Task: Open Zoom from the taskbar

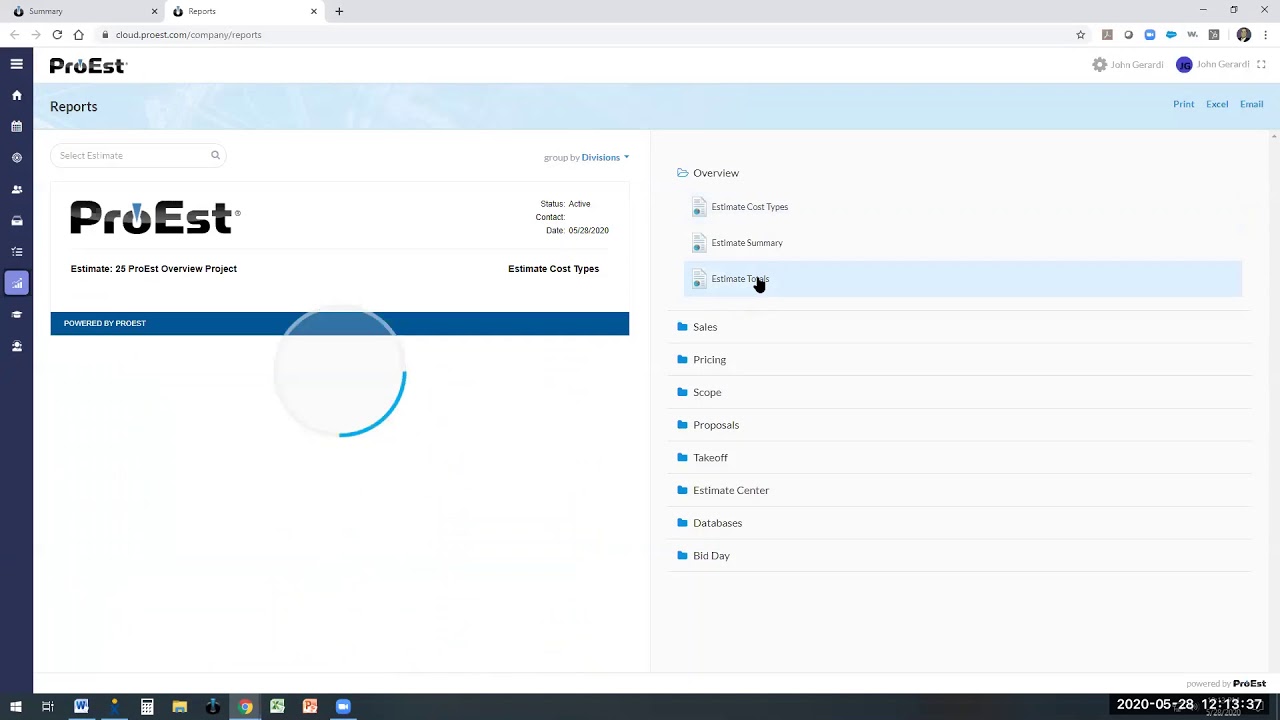Action: click(x=343, y=707)
